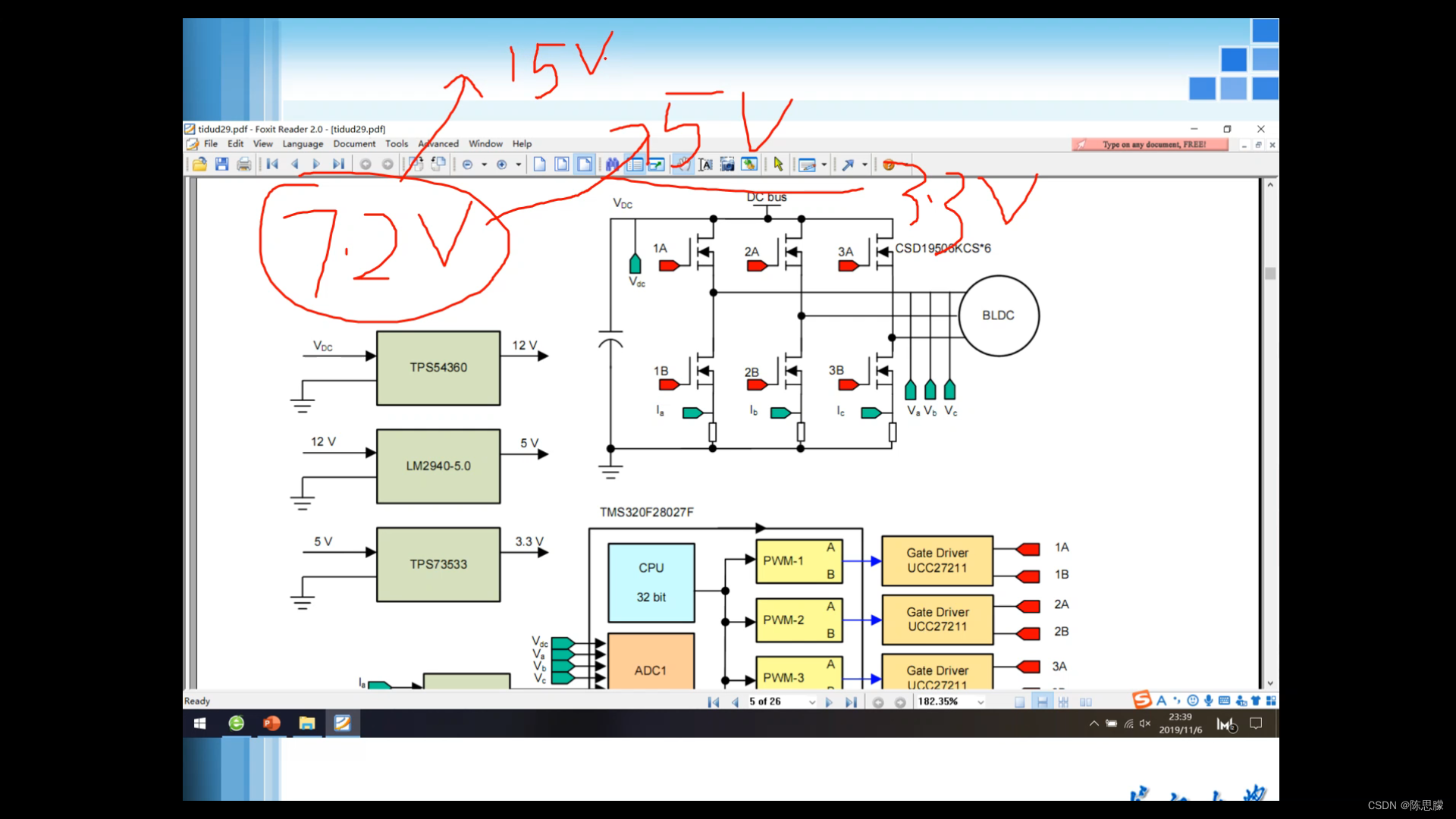Select the Snapshot camera tool
The width and height of the screenshot is (1456, 819).
(727, 164)
